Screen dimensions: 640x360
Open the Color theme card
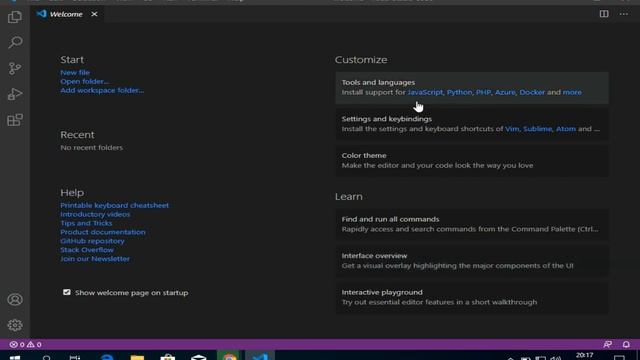[x=472, y=161]
